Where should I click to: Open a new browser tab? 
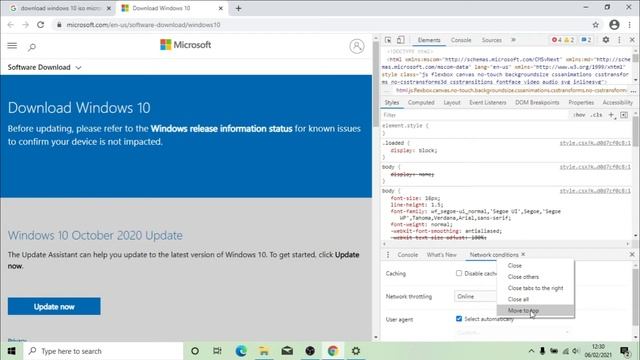[x=238, y=8]
